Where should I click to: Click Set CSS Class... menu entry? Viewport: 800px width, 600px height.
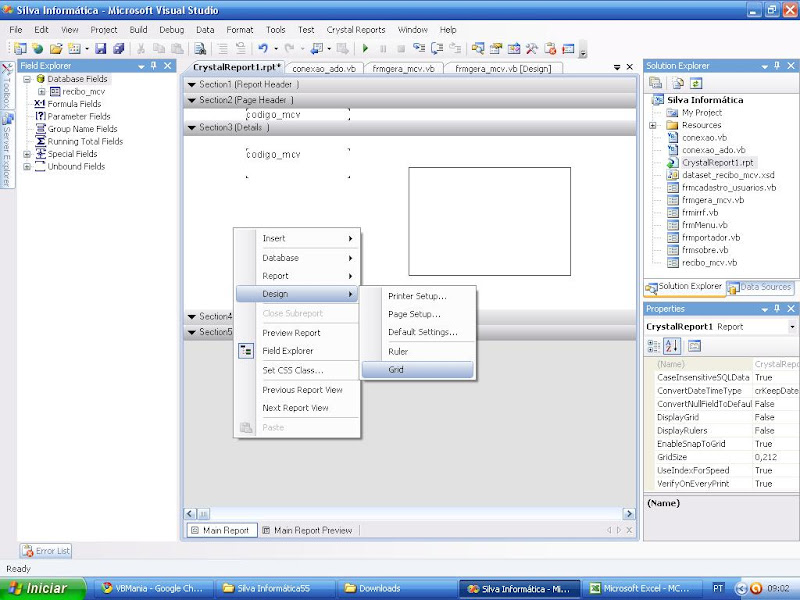coord(297,370)
